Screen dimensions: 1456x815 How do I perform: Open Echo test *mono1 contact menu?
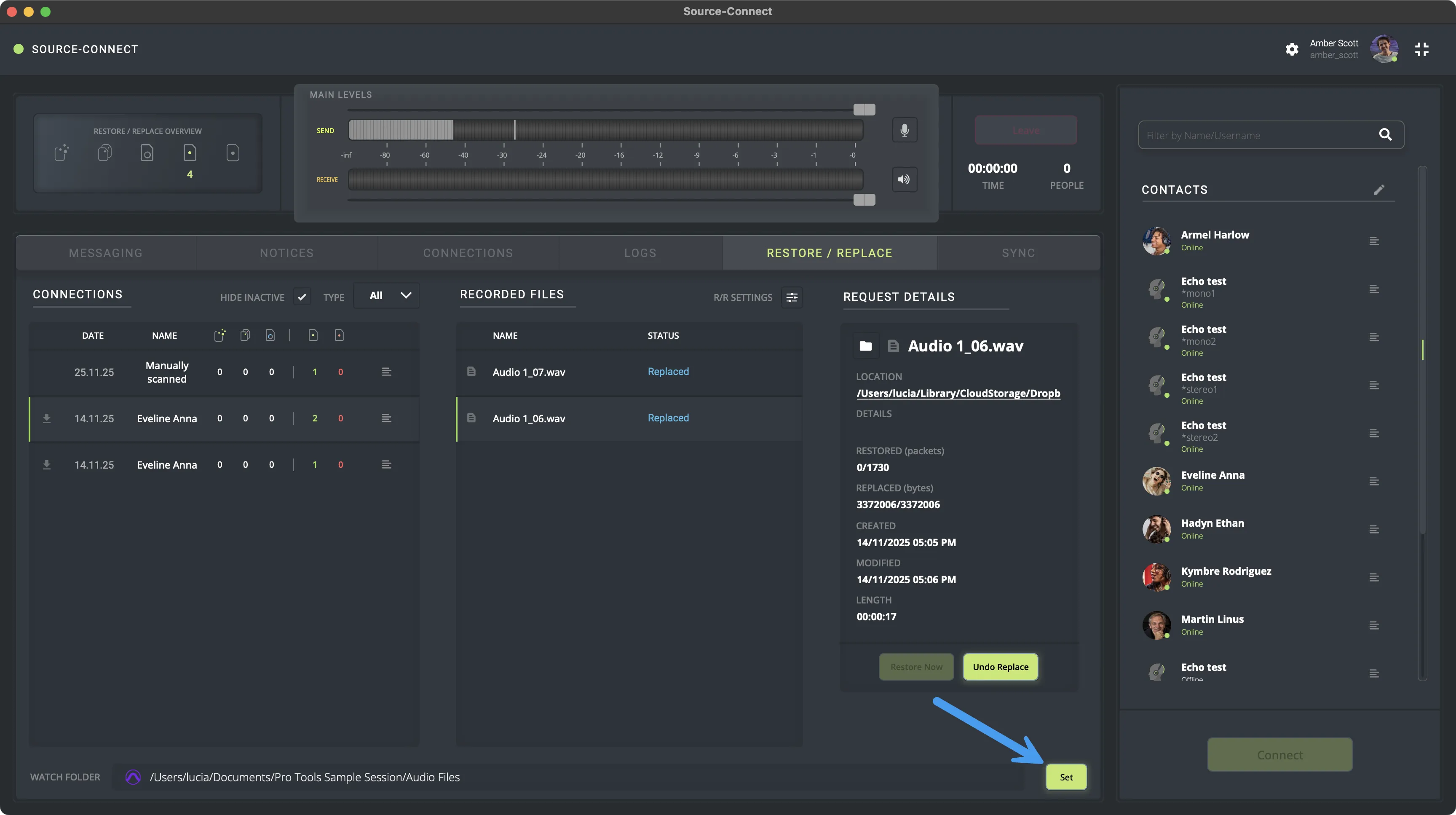1374,290
